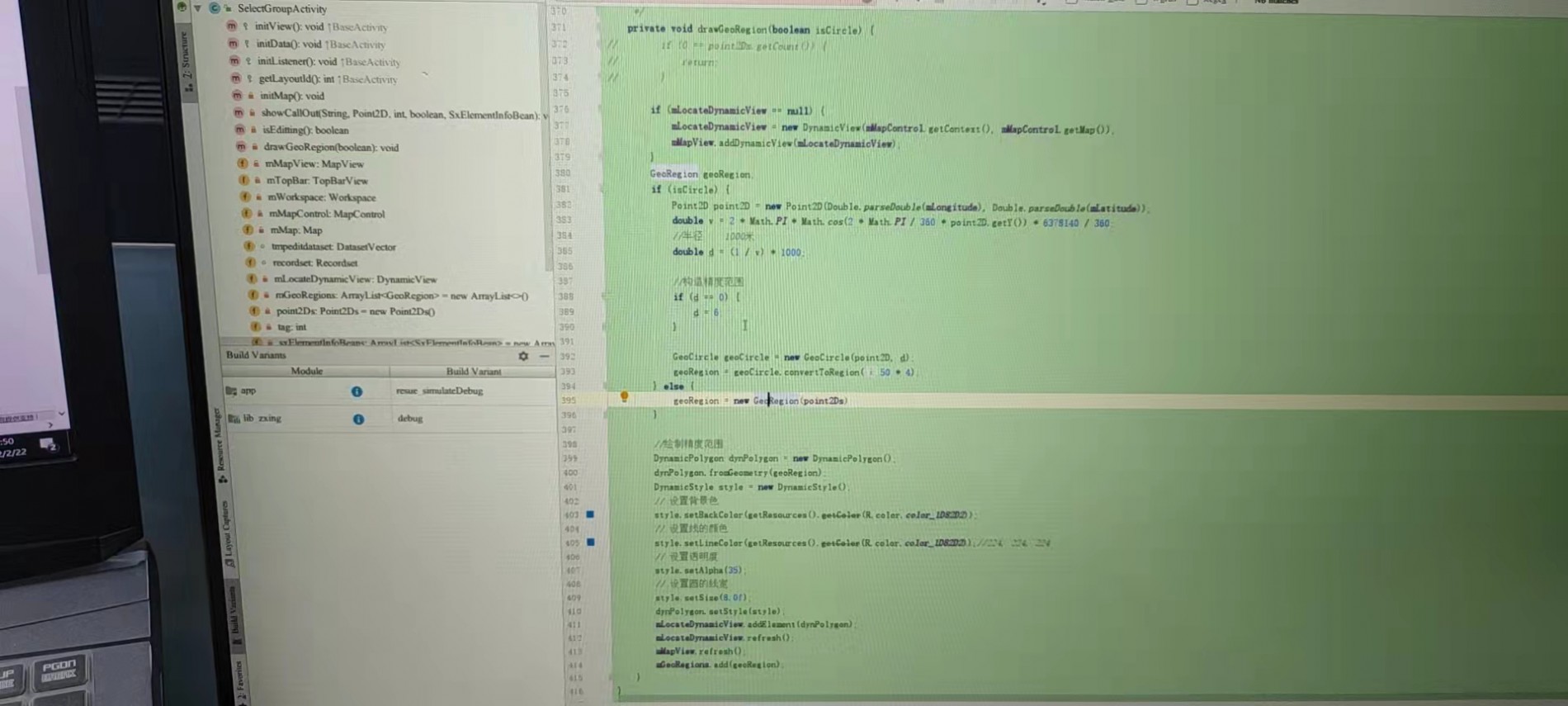Select initListener() method in Structure
The height and width of the screenshot is (706, 1568).
(x=328, y=61)
